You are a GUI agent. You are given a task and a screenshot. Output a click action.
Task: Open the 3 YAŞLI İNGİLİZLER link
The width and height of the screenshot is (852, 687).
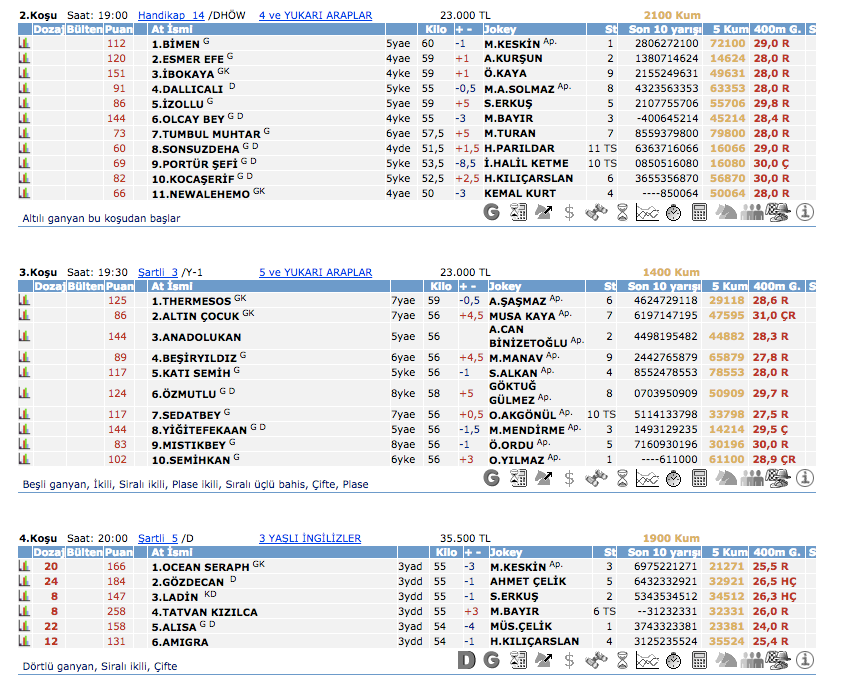point(309,538)
